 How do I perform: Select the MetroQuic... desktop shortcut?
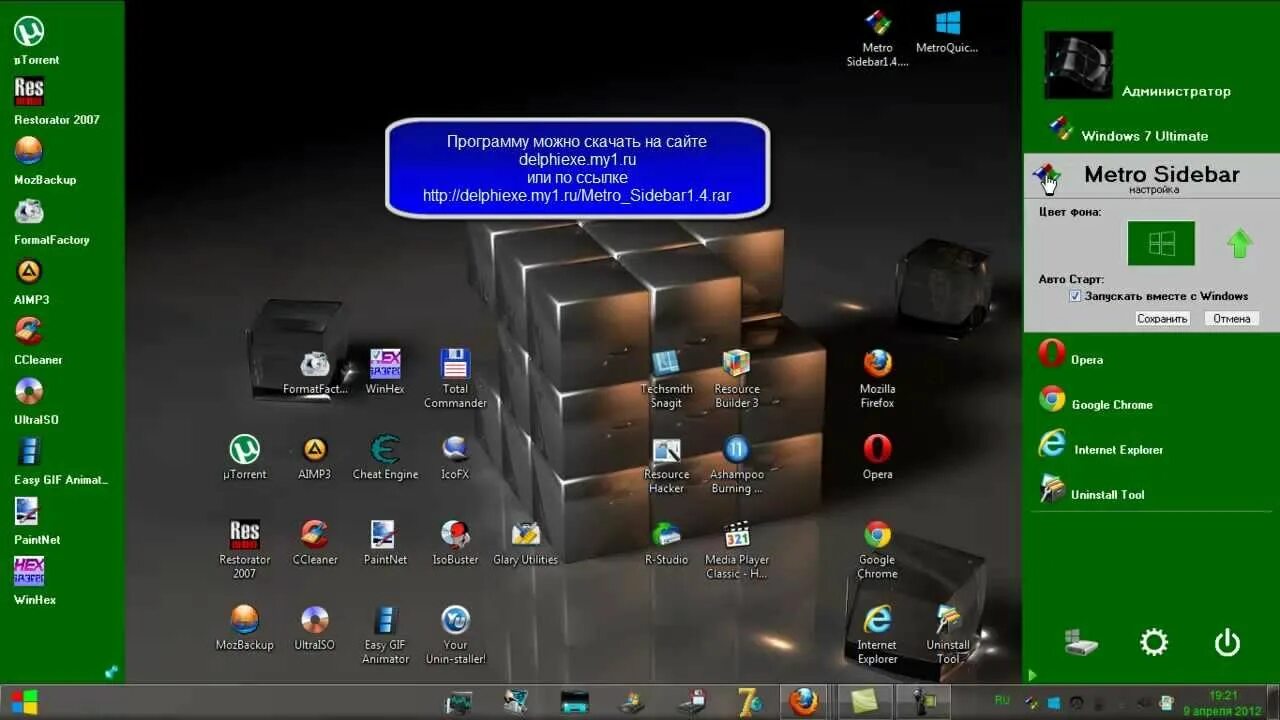click(947, 31)
